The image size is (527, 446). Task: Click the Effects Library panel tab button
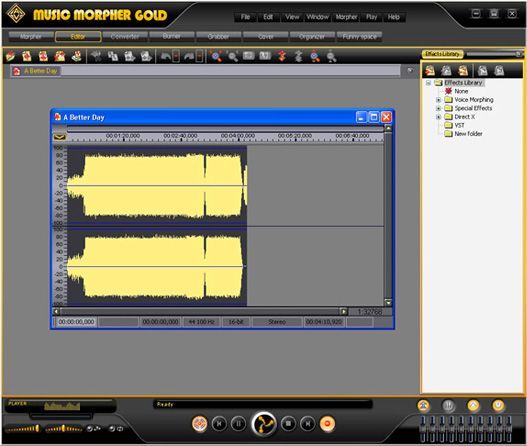coord(443,54)
